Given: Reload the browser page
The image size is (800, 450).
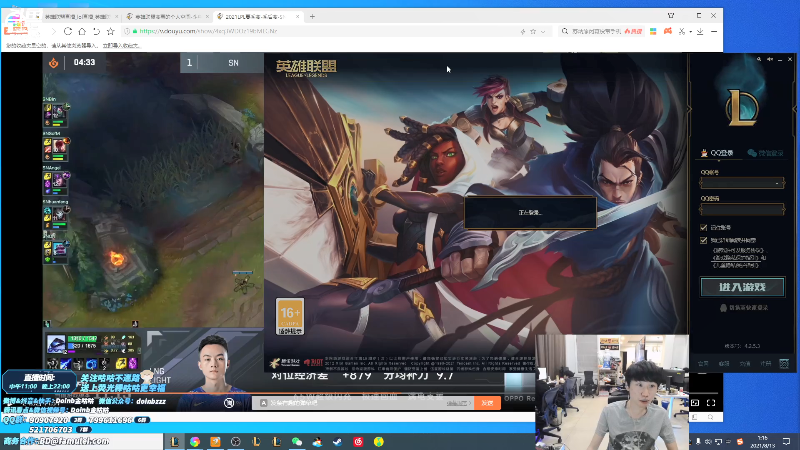Looking at the screenshot, I should (x=67, y=31).
